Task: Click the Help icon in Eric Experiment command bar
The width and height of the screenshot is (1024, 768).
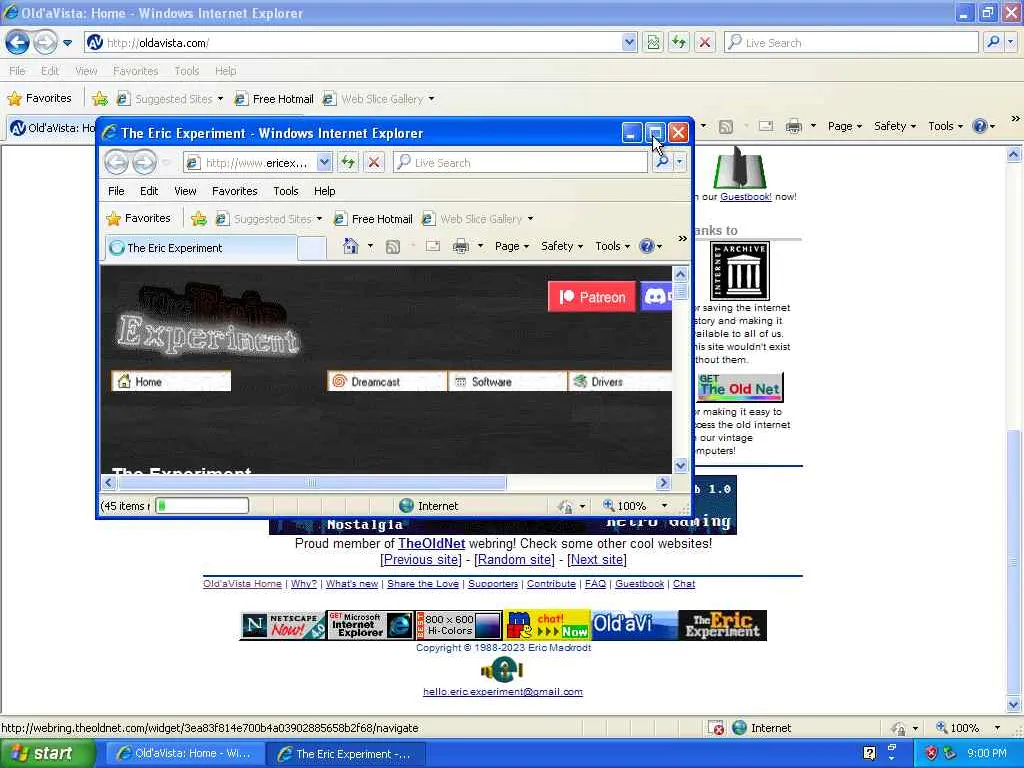Action: tap(647, 246)
